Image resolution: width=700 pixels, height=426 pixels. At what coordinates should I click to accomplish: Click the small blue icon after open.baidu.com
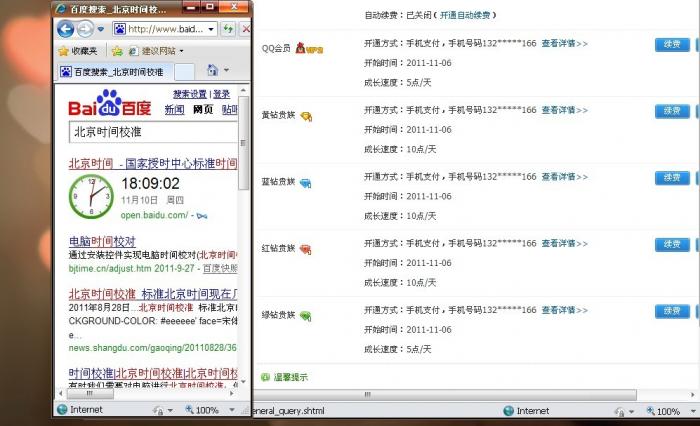click(202, 216)
